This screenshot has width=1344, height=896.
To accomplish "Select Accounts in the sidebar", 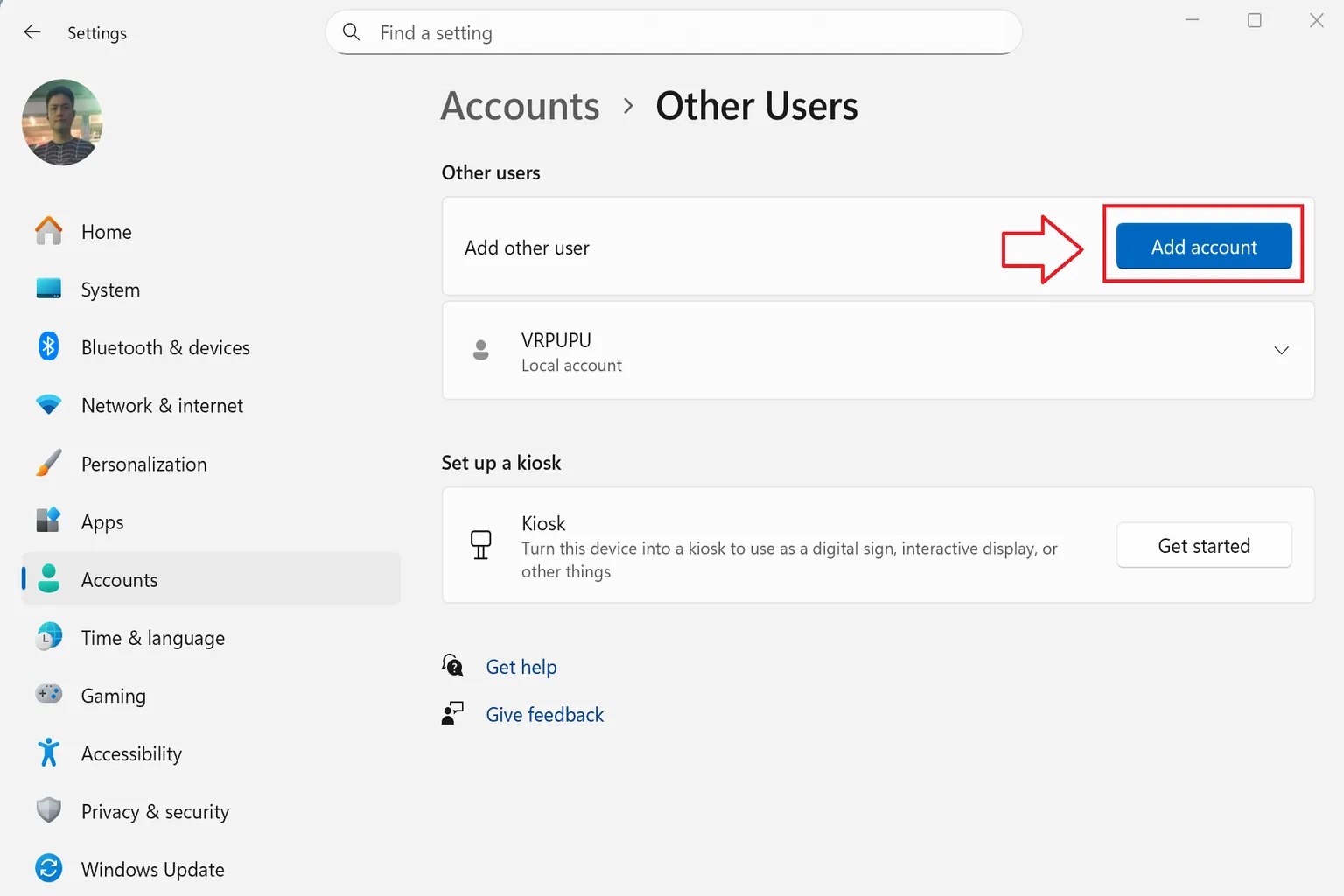I will coord(211,578).
